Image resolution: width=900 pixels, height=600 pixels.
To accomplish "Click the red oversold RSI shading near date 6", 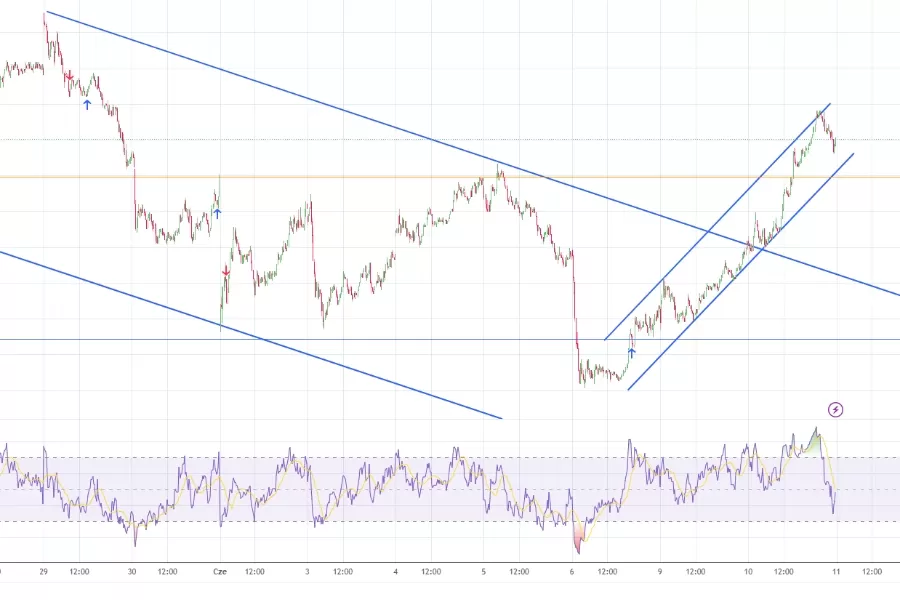I will pyautogui.click(x=578, y=535).
